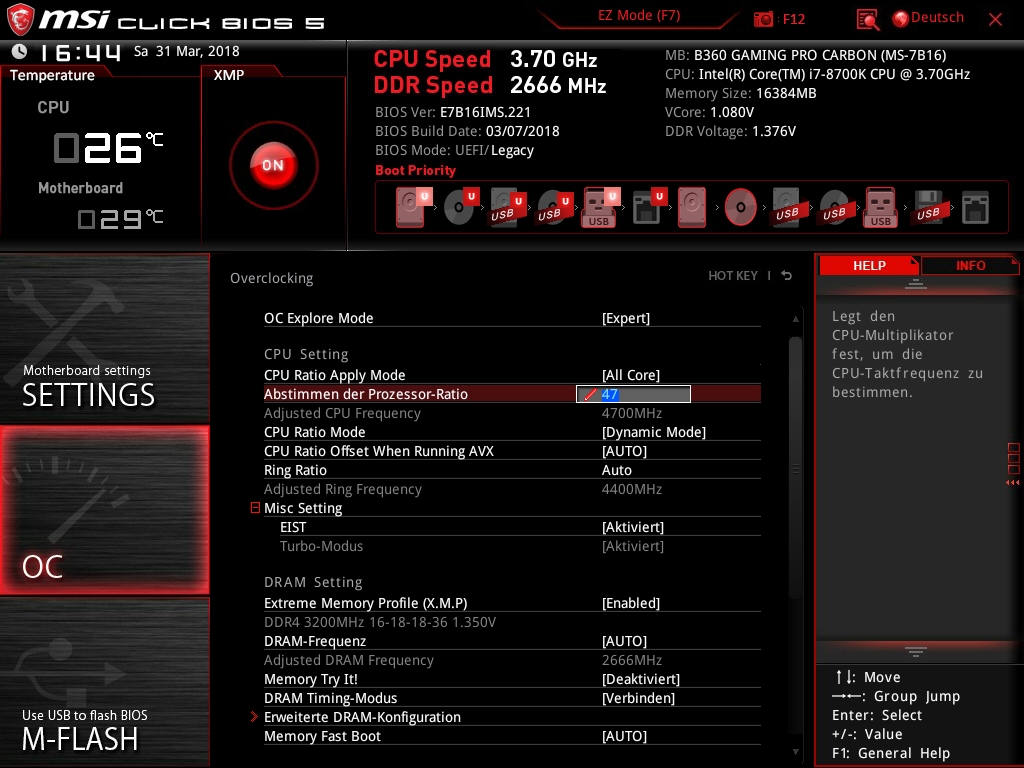Click the language globe icon
The height and width of the screenshot is (768, 1024).
(901, 19)
